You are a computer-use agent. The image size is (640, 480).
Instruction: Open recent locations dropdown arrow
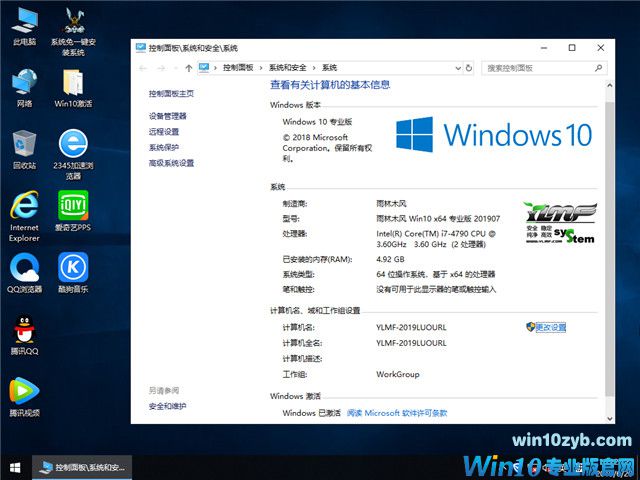[x=176, y=68]
